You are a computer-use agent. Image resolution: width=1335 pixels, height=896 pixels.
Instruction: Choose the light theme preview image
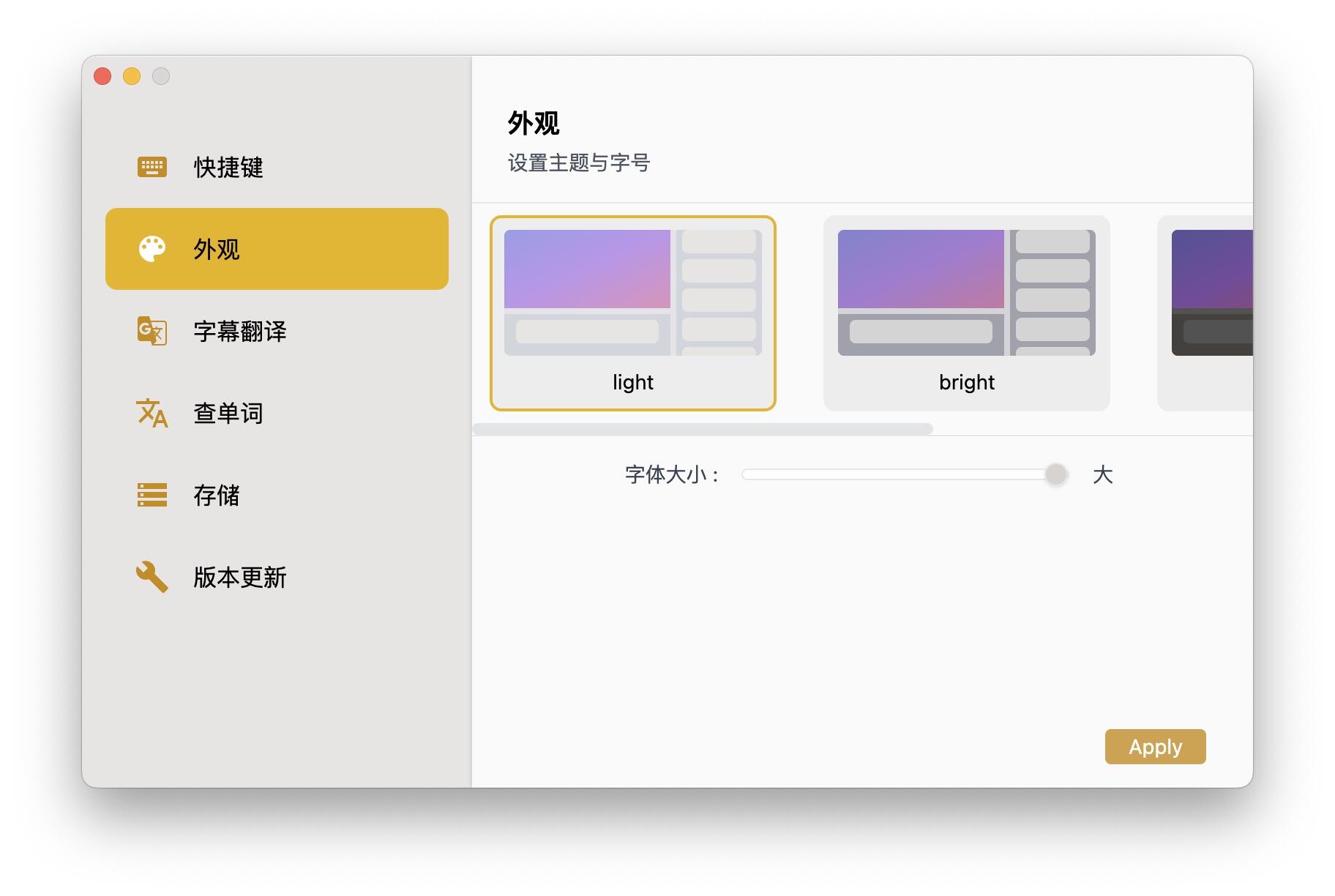633,293
